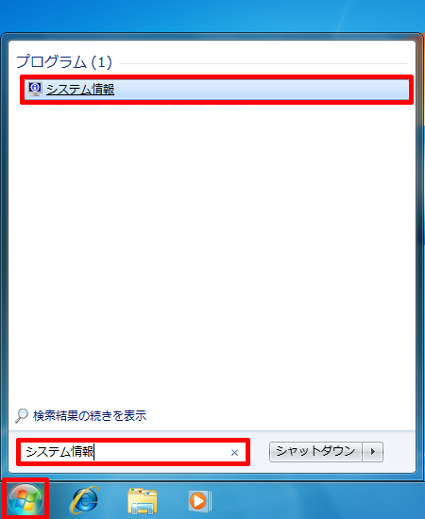
Task: Open Windows Explorer folder icon on taskbar
Action: pos(142,501)
